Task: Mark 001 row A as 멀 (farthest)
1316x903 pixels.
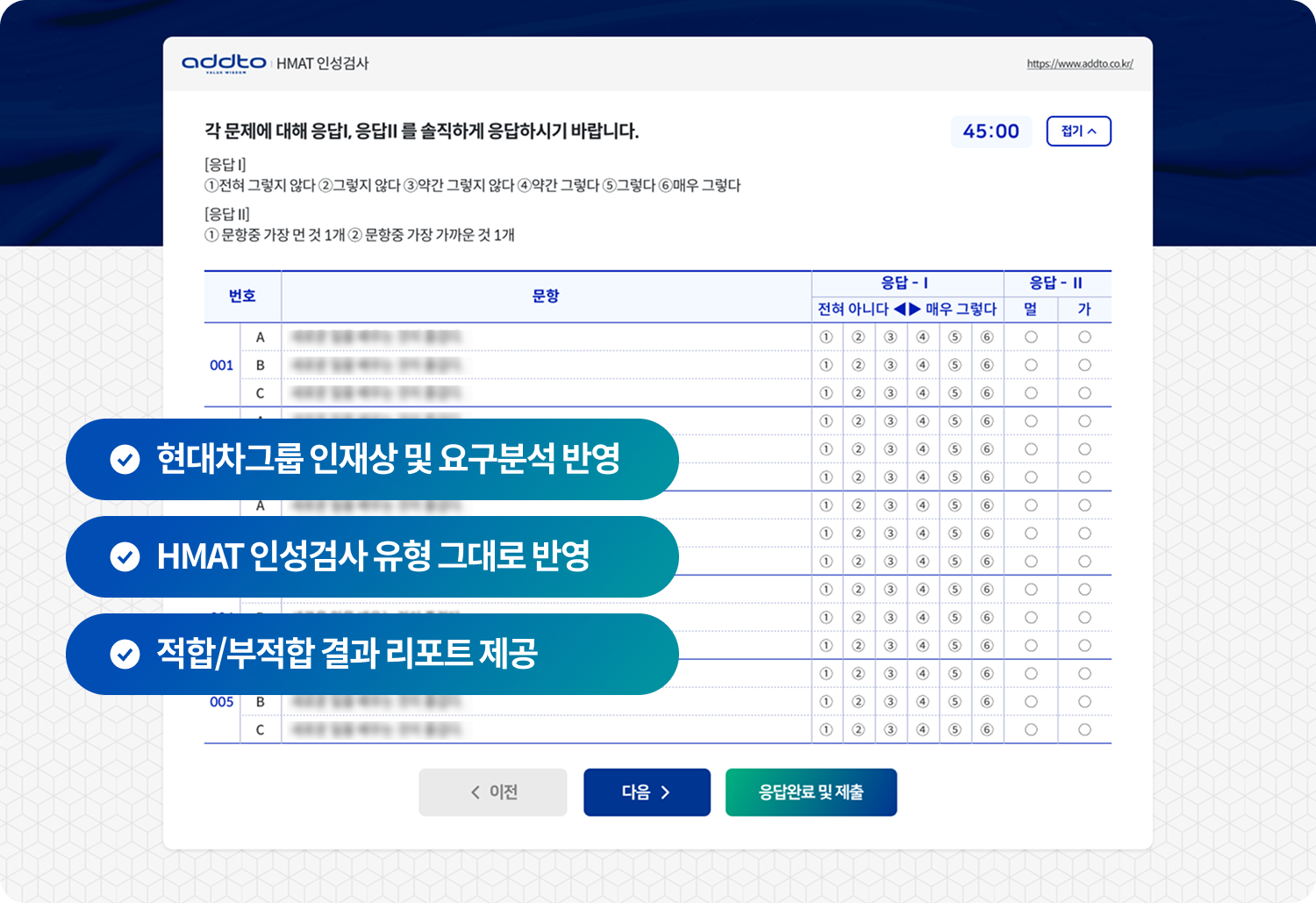Action: (1031, 337)
